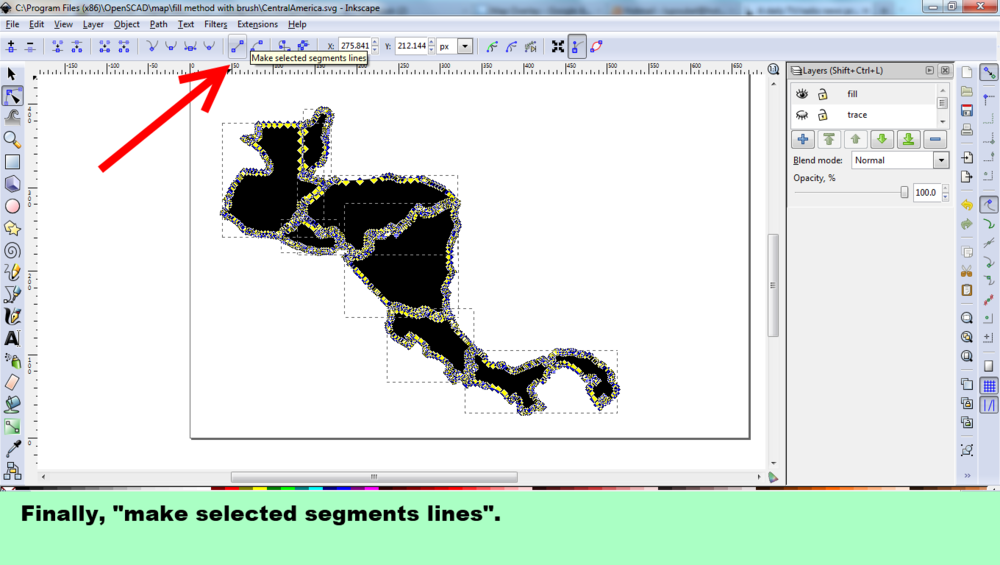
Task: Open the Blend mode dropdown
Action: pyautogui.click(x=900, y=160)
